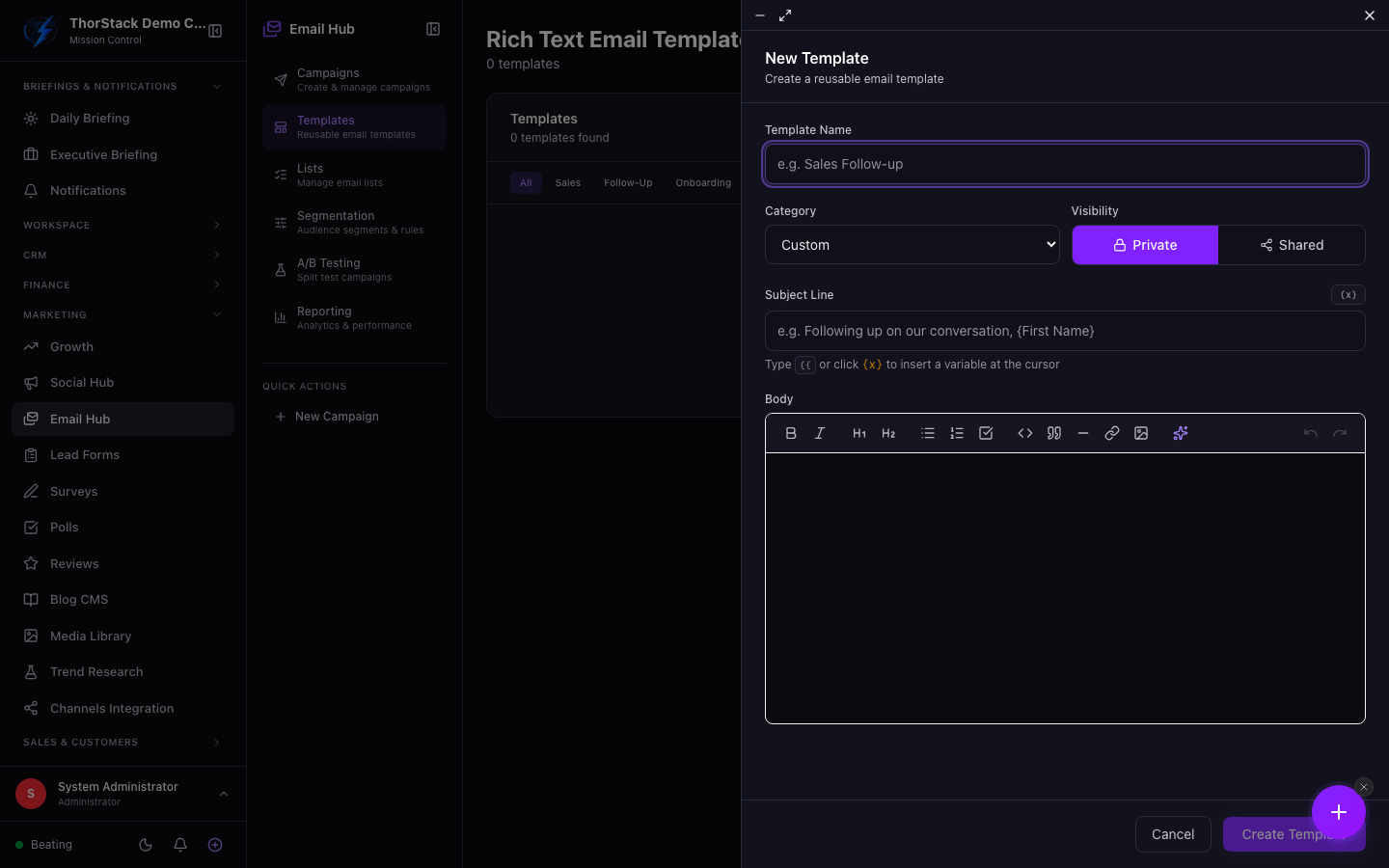The height and width of the screenshot is (868, 1389).
Task: Open Surveys page
Action: tap(123, 492)
